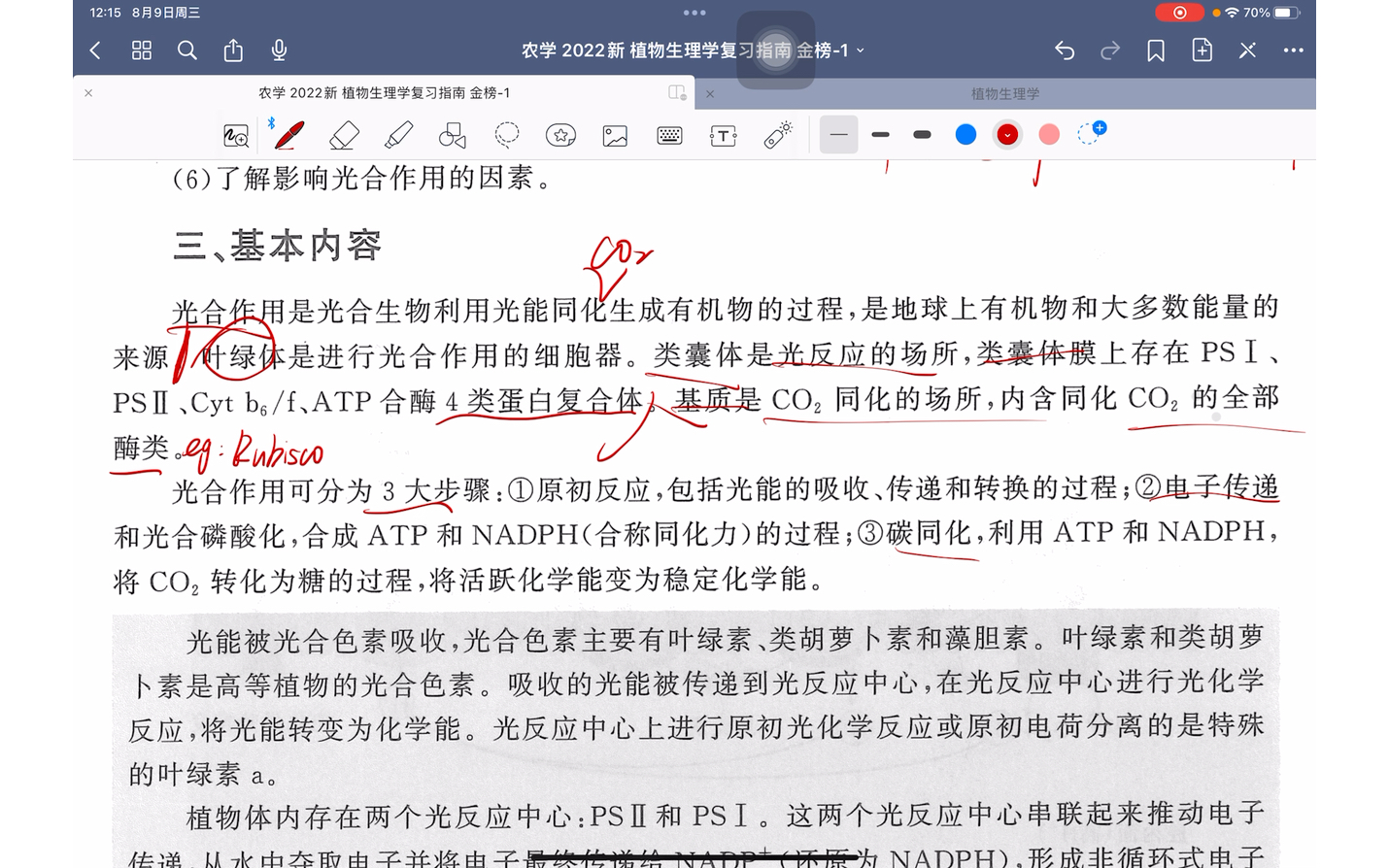Image resolution: width=1389 pixels, height=868 pixels.
Task: Tap the share export icon
Action: pyautogui.click(x=233, y=50)
